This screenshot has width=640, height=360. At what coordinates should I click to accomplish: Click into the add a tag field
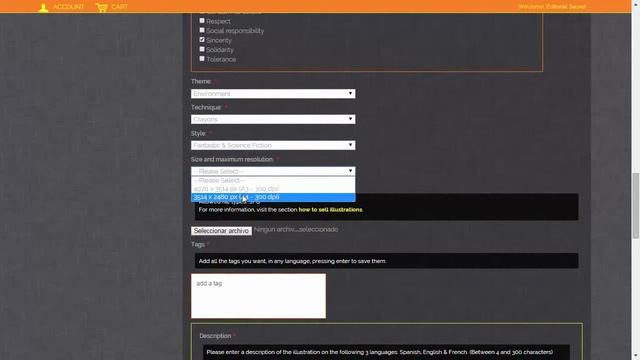258,296
